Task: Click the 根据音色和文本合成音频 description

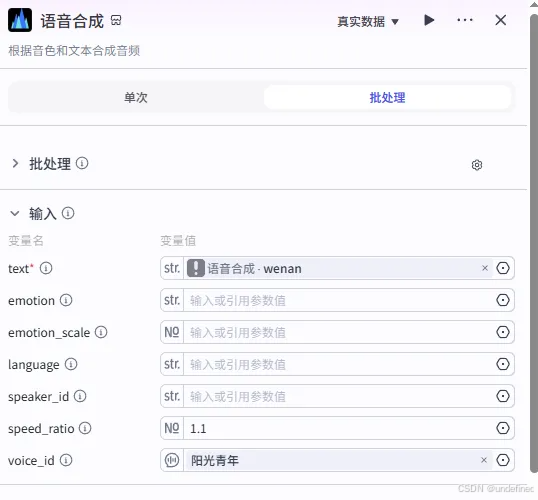Action: pyautogui.click(x=74, y=51)
